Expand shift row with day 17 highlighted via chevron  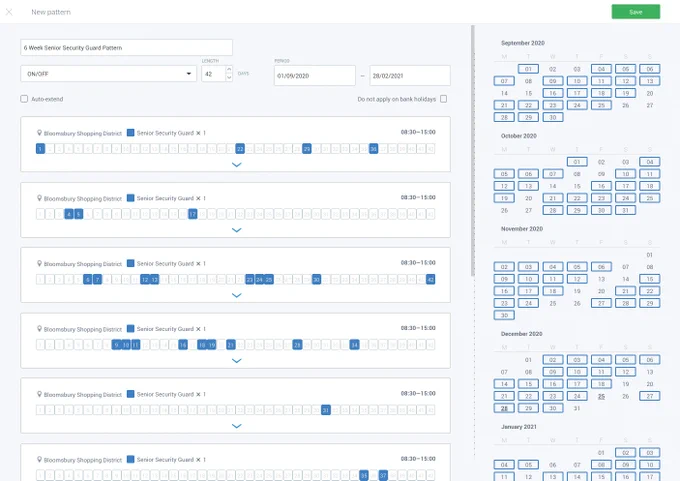(x=236, y=230)
